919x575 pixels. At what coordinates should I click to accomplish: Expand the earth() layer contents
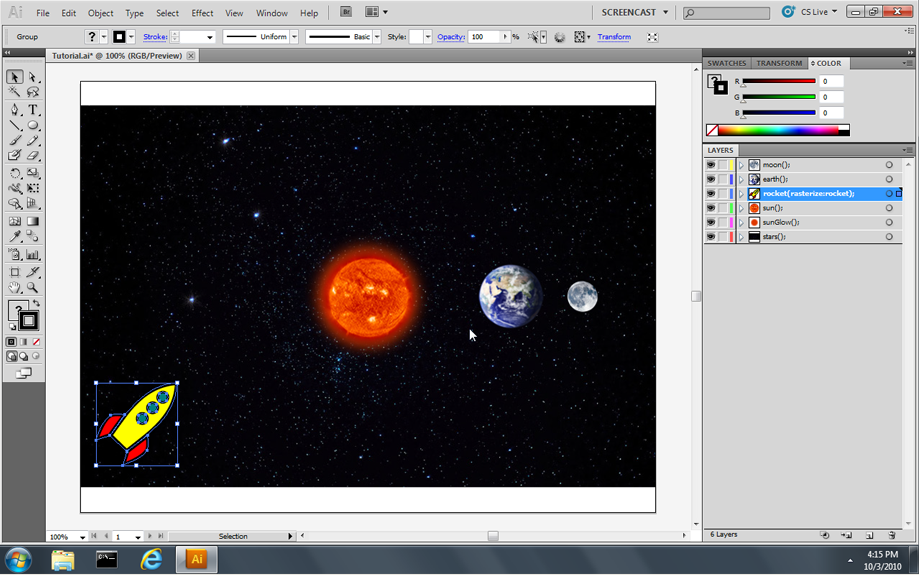pyautogui.click(x=741, y=179)
